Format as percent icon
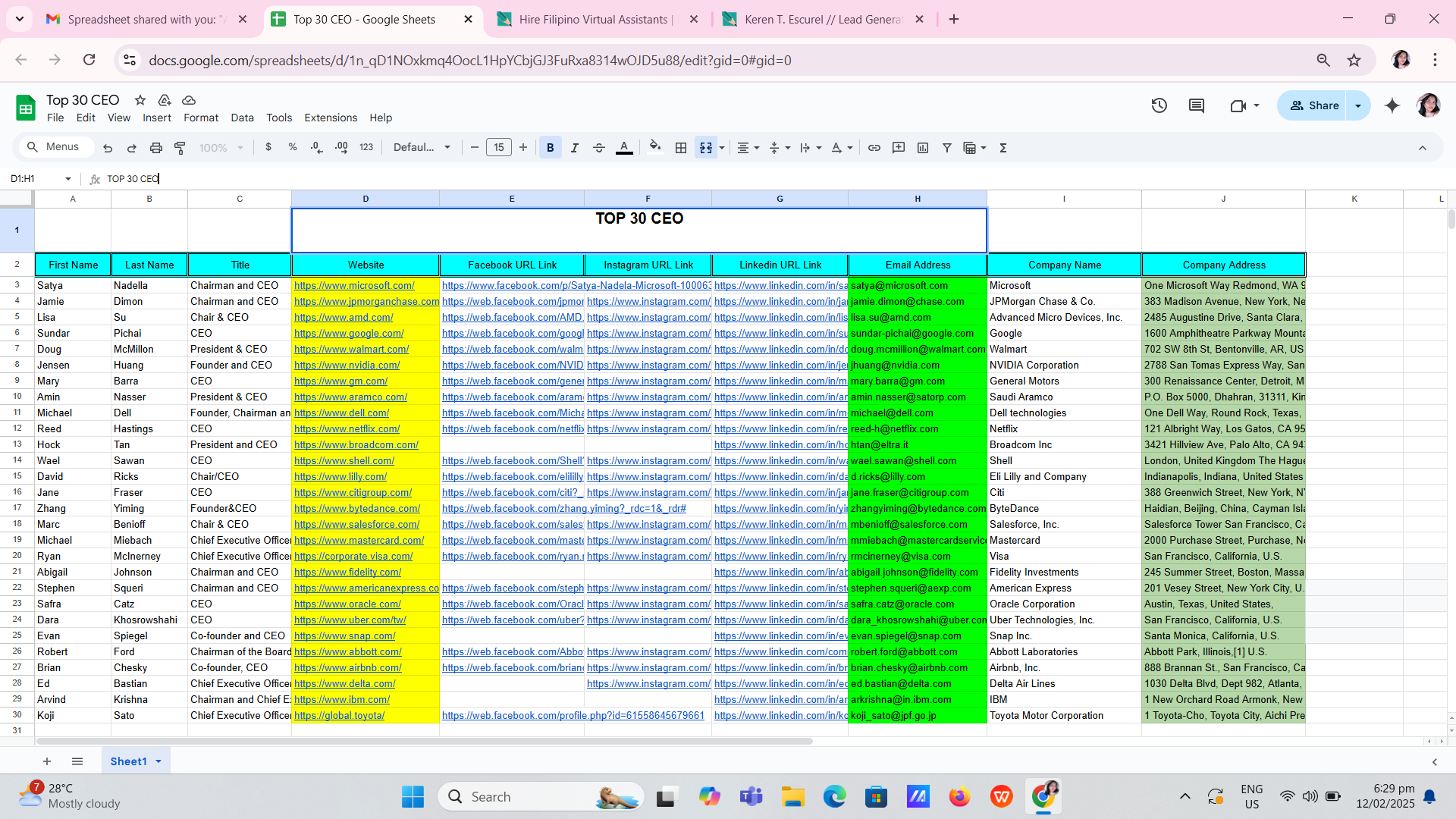 click(293, 147)
